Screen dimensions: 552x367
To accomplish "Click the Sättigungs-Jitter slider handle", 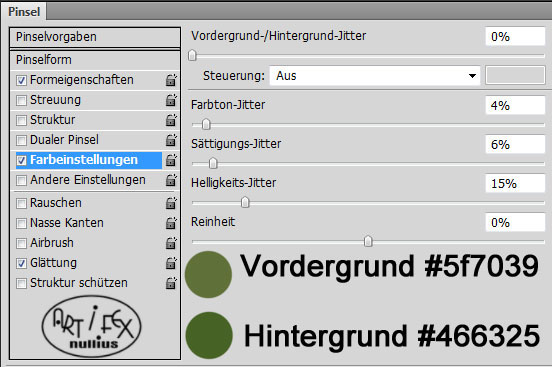I will (213, 163).
